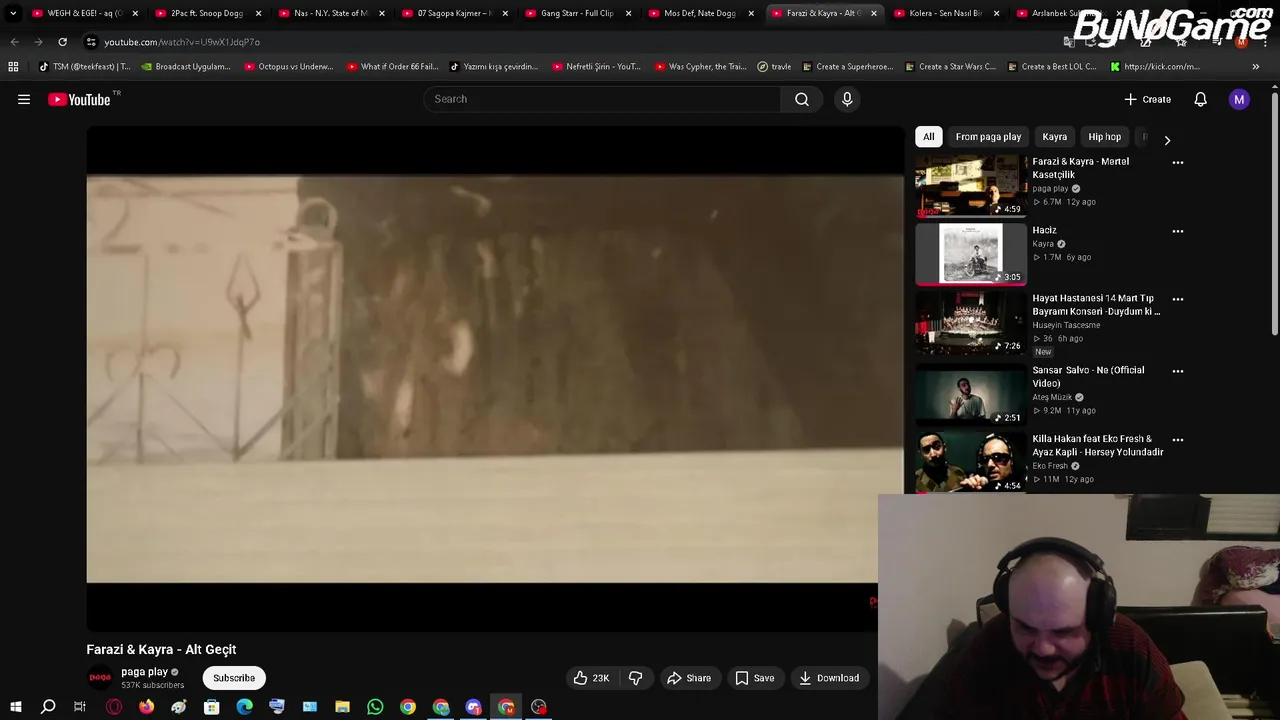The width and height of the screenshot is (1280, 720).
Task: Open the travle bookmark
Action: click(774, 67)
